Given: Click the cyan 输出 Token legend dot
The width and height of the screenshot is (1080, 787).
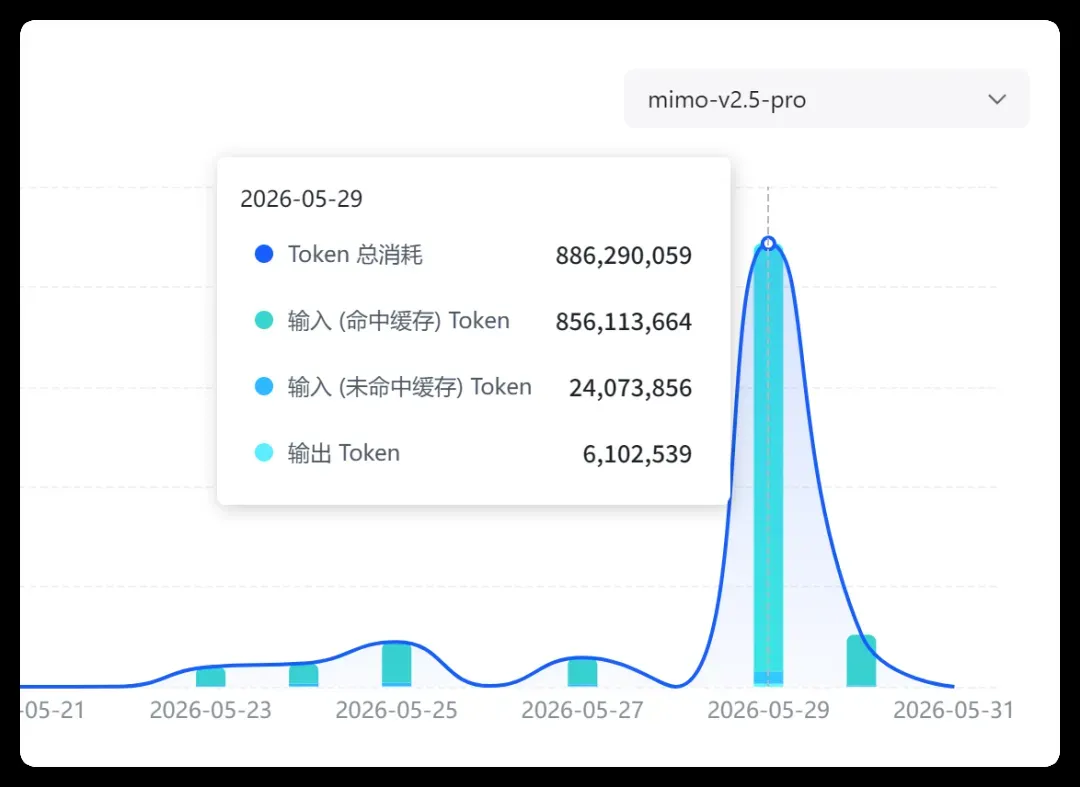Looking at the screenshot, I should coord(264,452).
